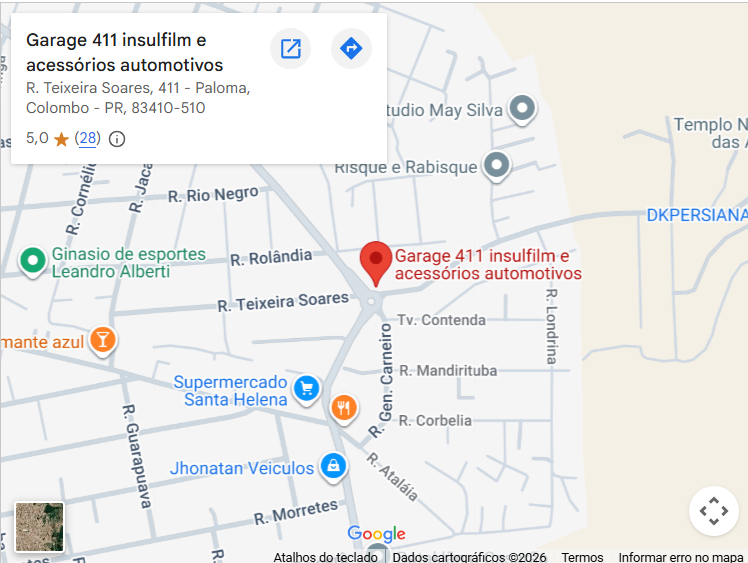Click the DKPERSIANA place label
The height and width of the screenshot is (563, 748).
tap(697, 215)
